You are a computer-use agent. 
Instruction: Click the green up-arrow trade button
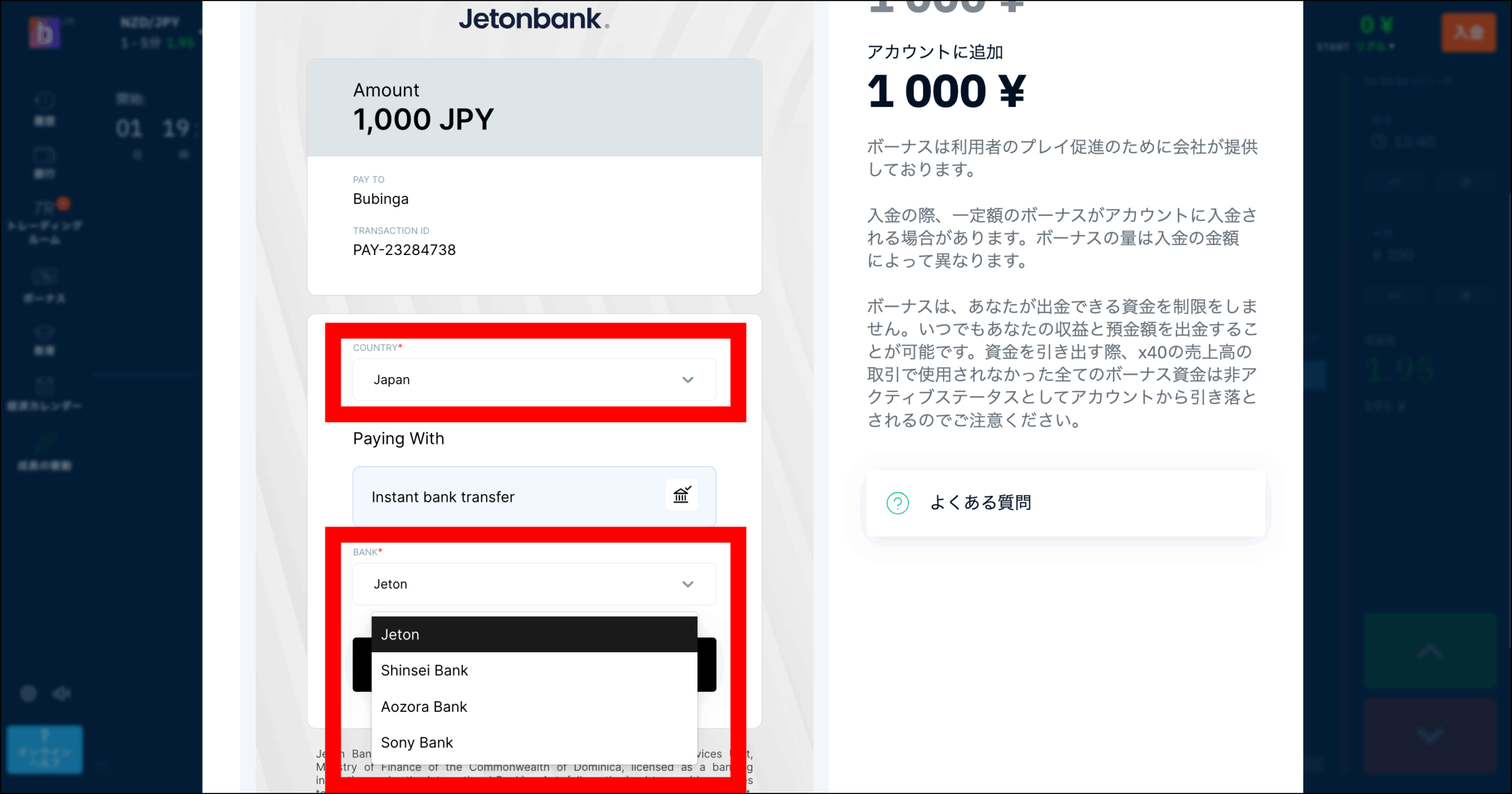tap(1430, 651)
